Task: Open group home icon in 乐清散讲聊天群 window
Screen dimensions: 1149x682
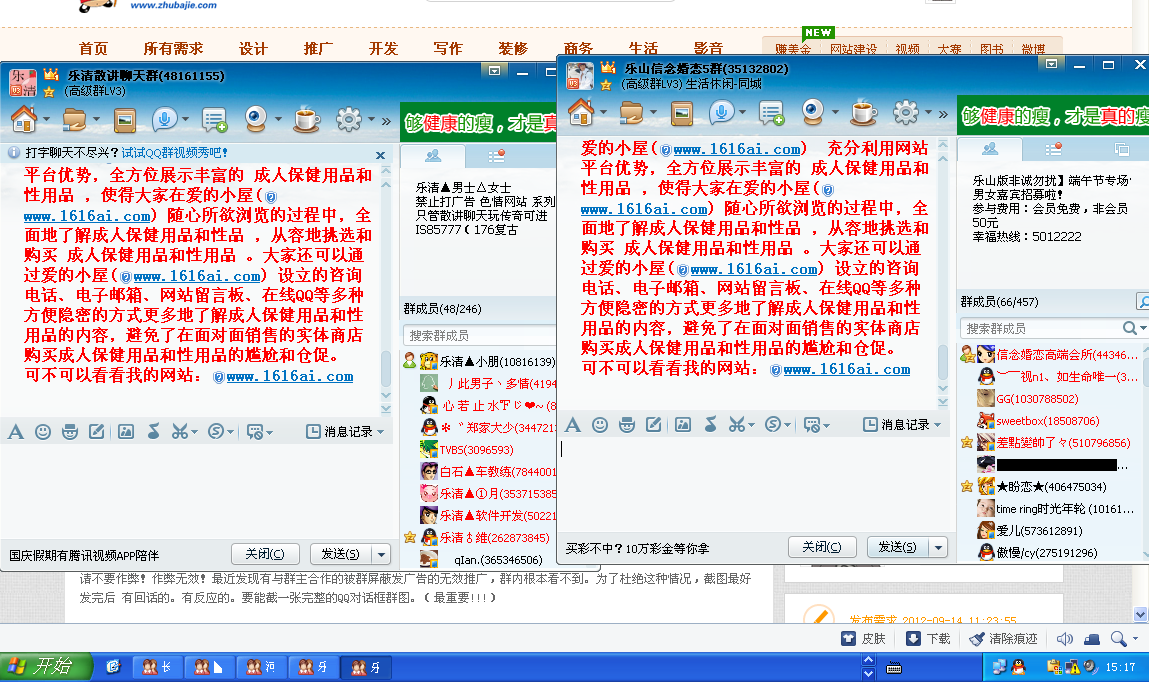Action: coord(23,119)
